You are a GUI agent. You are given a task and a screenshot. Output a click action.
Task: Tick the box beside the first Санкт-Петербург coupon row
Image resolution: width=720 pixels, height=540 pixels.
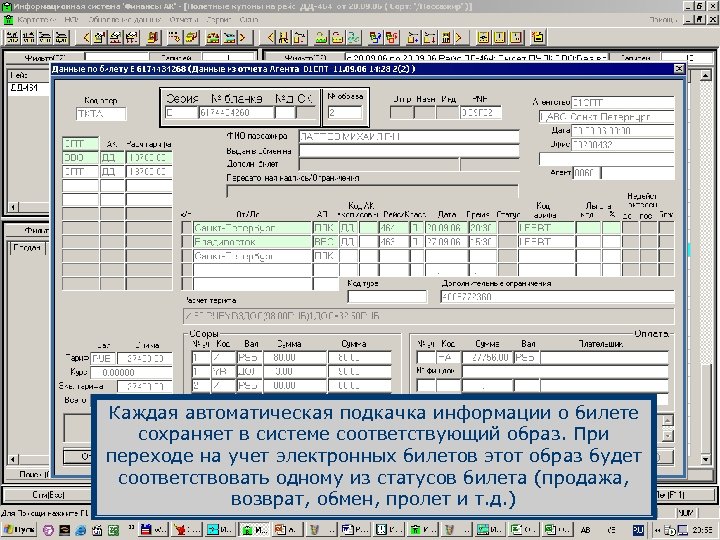pyautogui.click(x=186, y=228)
